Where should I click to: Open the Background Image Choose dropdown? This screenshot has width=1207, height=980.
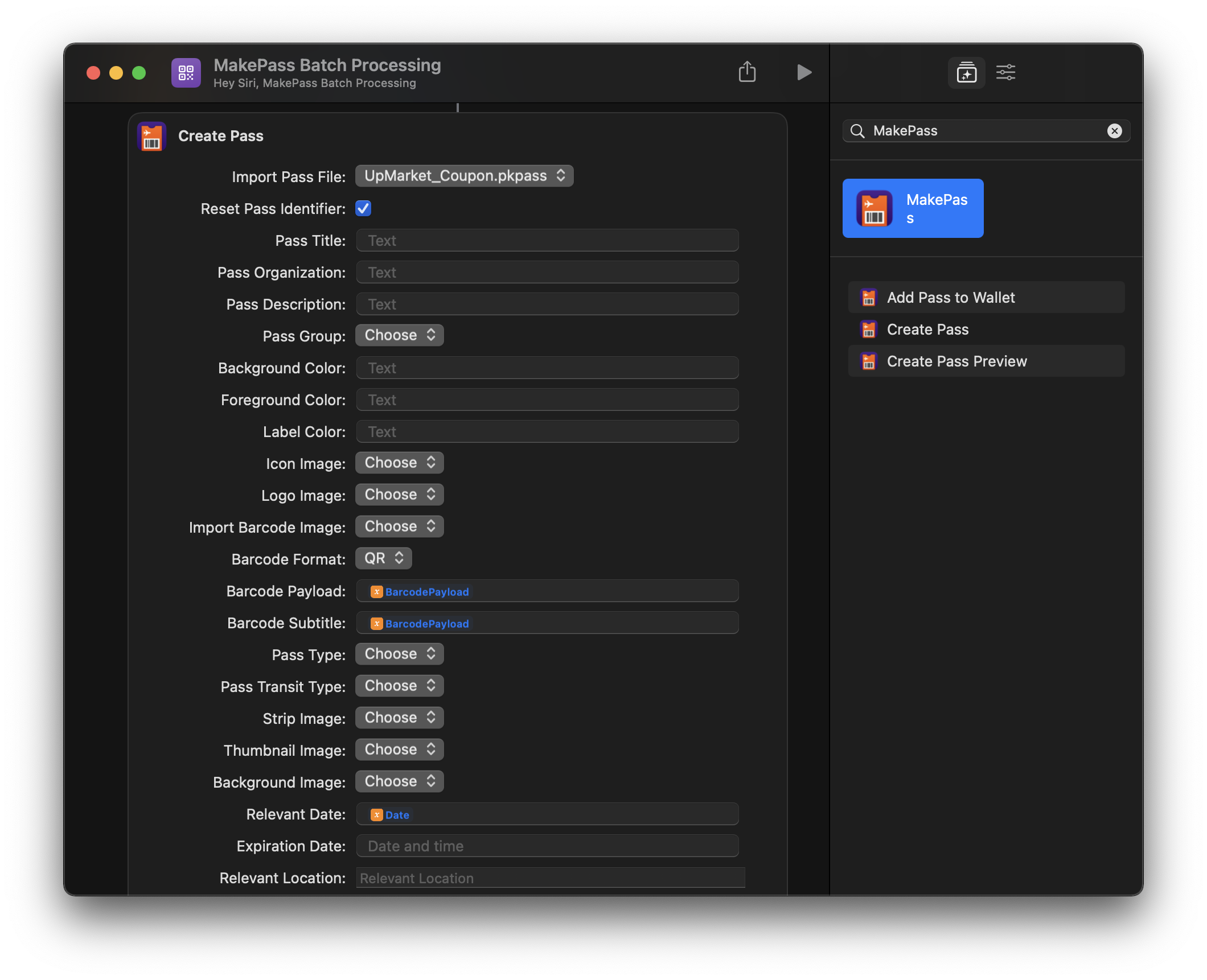tap(399, 781)
